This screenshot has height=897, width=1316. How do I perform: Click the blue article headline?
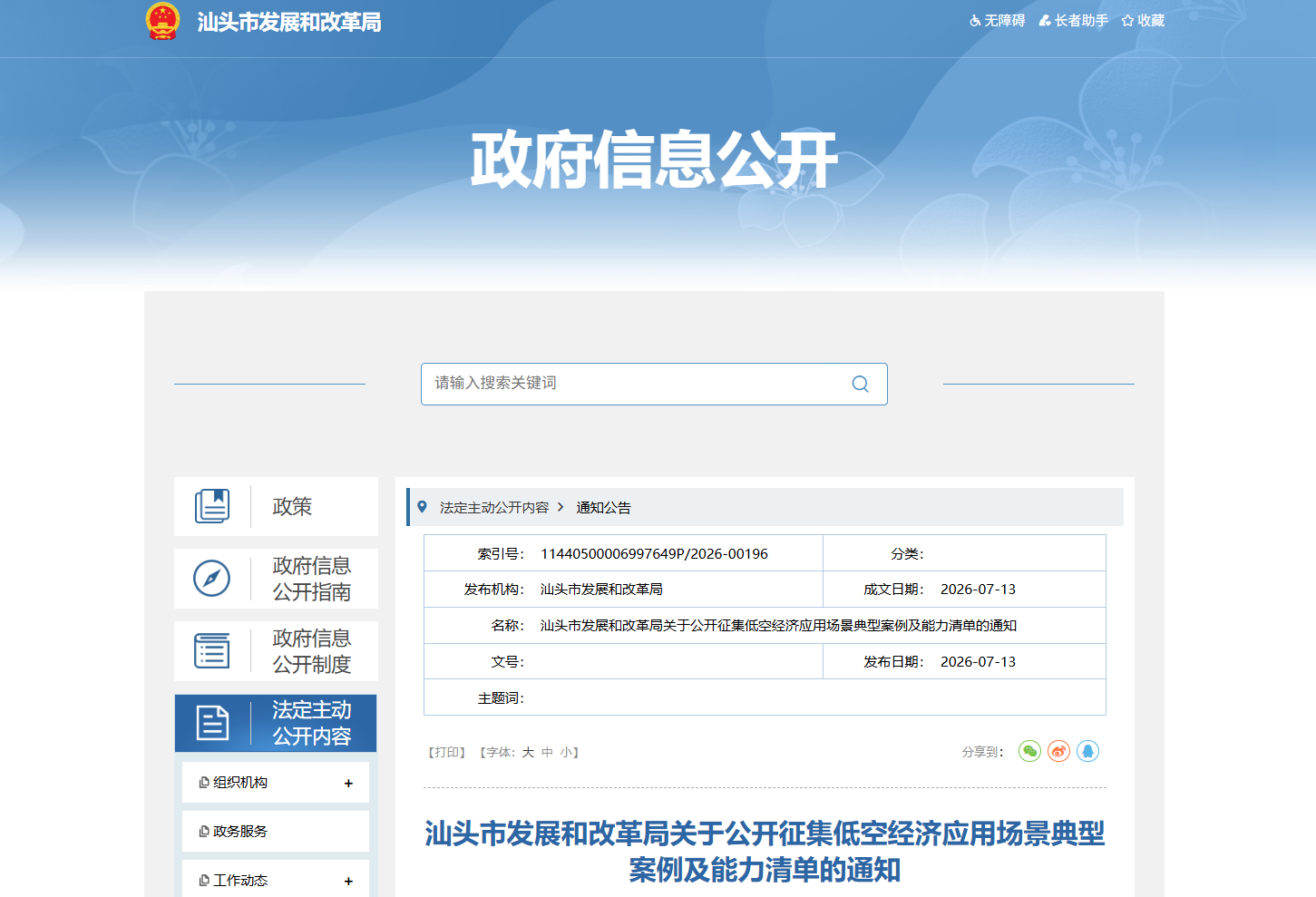765,852
